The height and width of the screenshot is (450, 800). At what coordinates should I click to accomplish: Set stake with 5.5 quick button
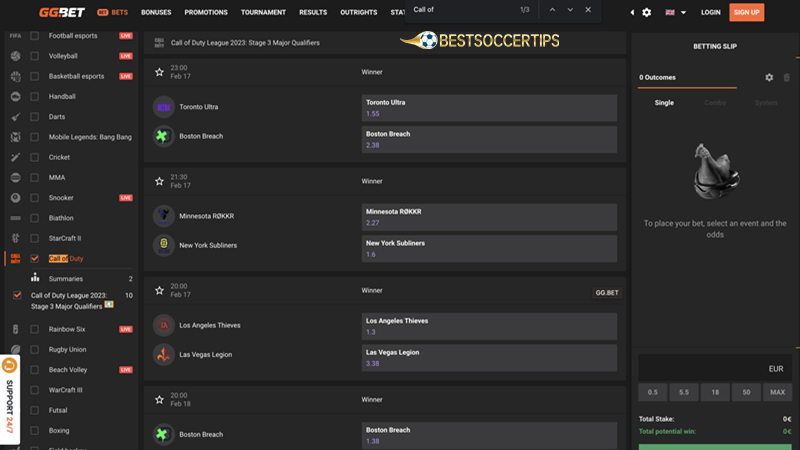684,392
